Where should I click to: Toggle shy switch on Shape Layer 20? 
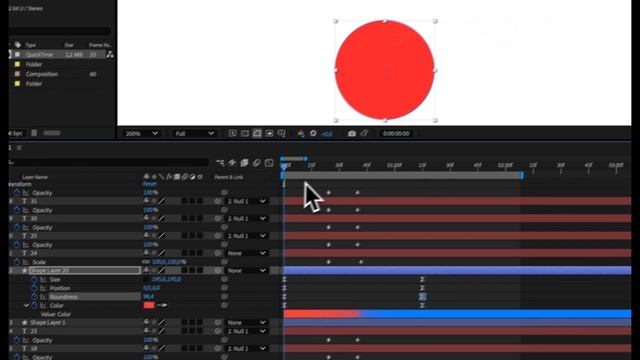[146, 270]
